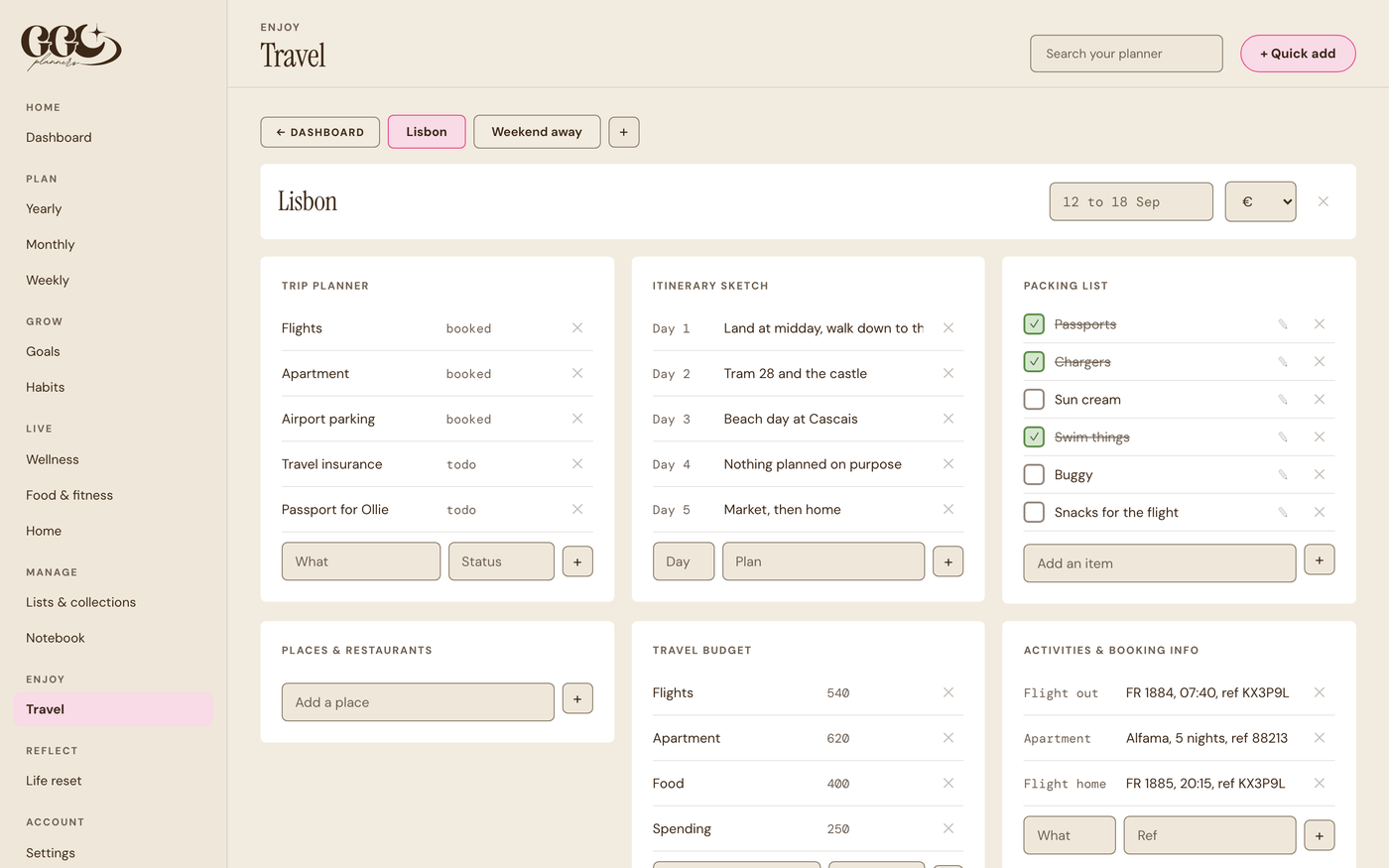Open the euro currency dropdown

1261,201
